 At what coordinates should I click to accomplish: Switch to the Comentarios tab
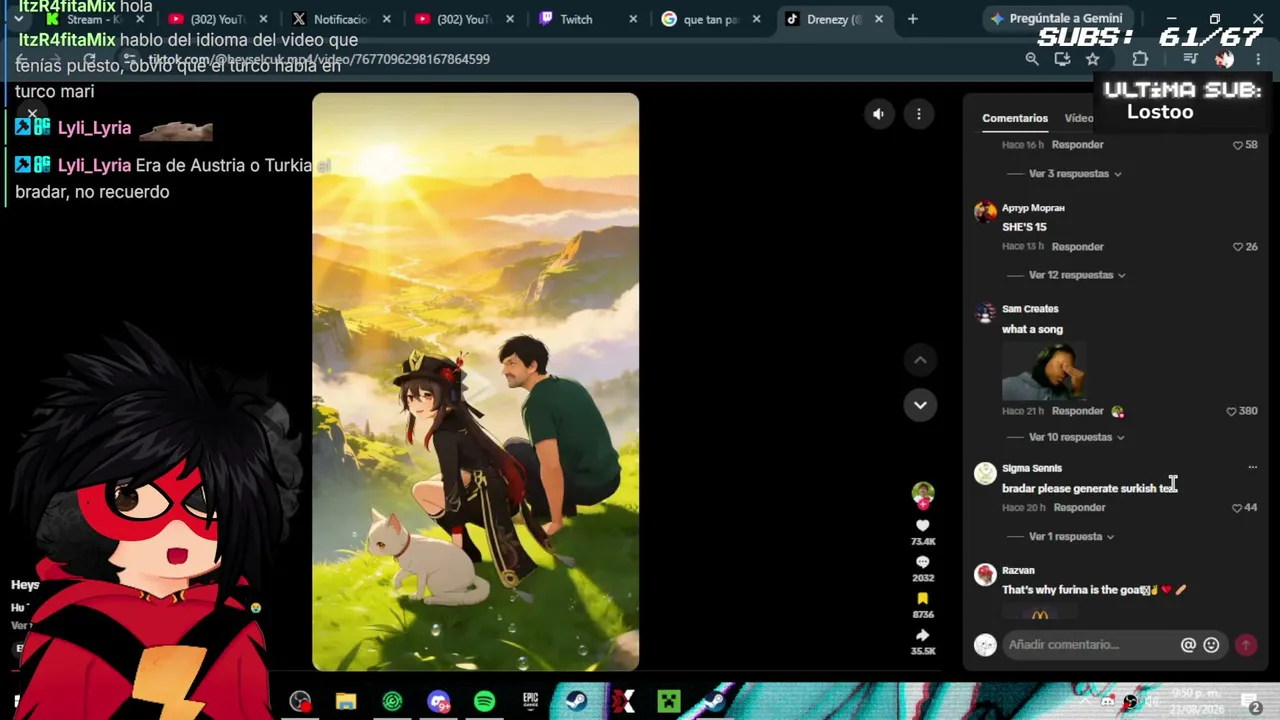point(1015,118)
